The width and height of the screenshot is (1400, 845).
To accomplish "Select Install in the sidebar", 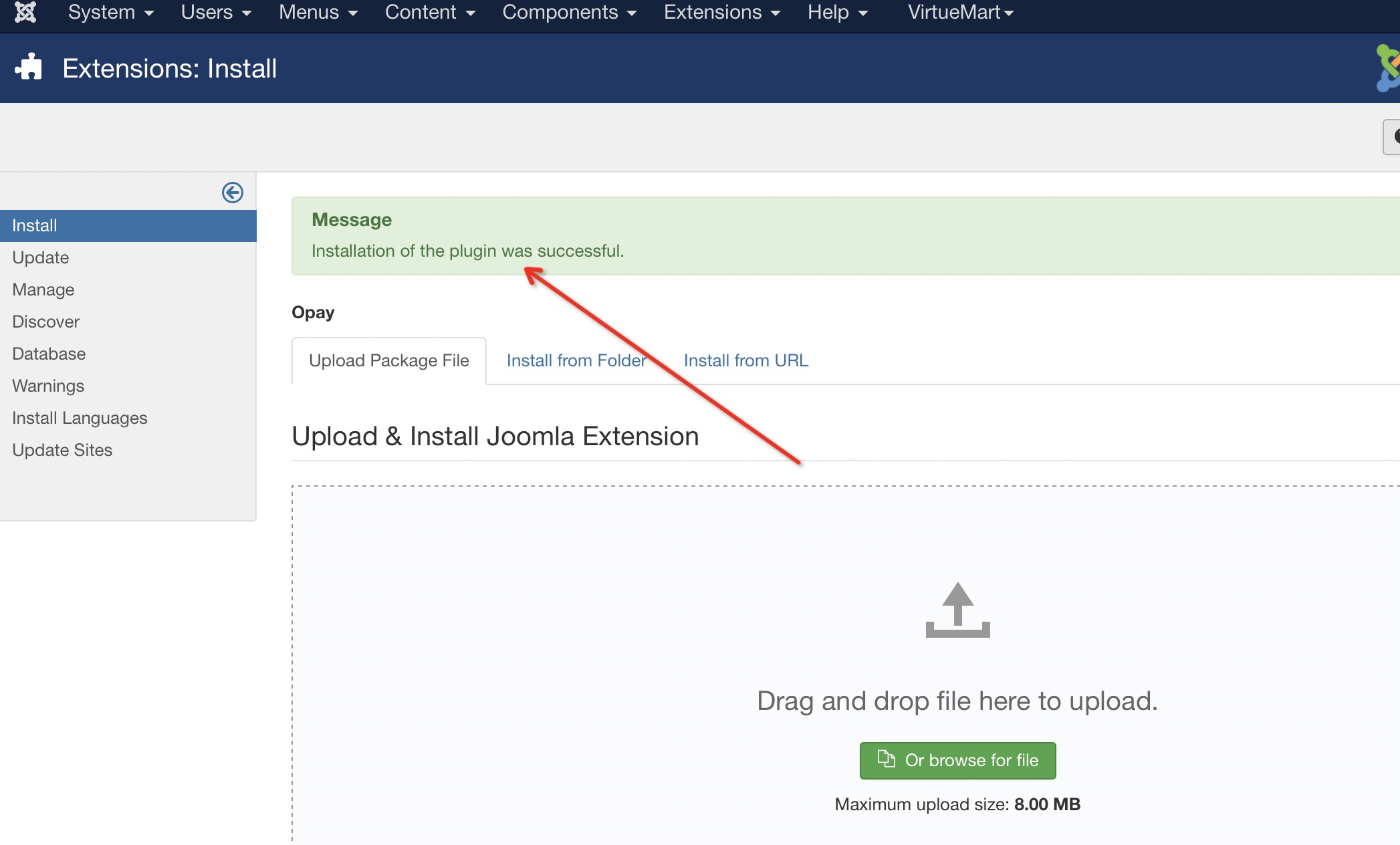I will (128, 225).
